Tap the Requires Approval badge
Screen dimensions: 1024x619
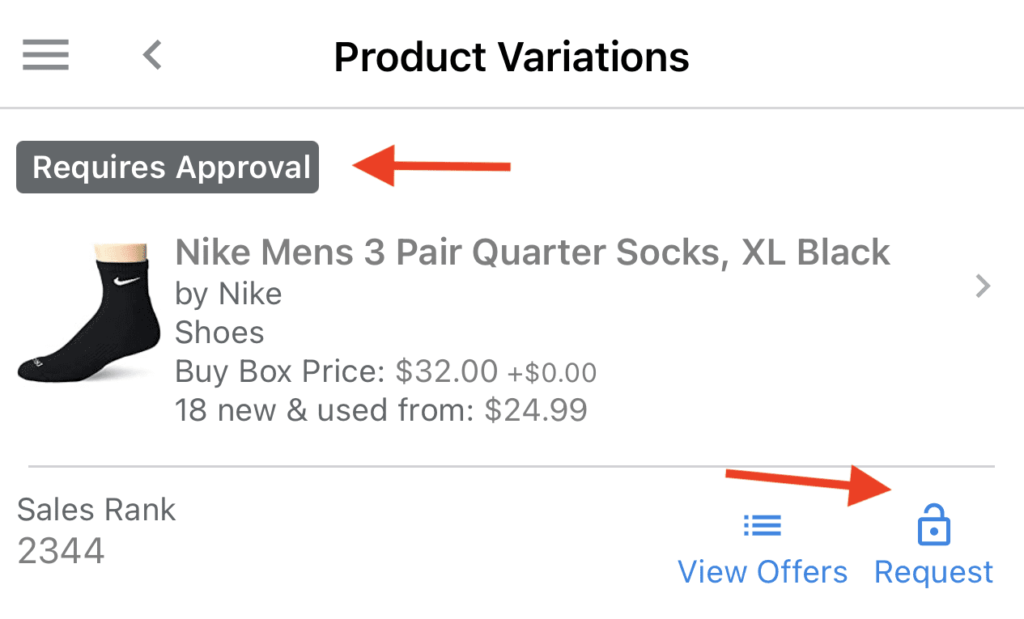click(x=167, y=167)
